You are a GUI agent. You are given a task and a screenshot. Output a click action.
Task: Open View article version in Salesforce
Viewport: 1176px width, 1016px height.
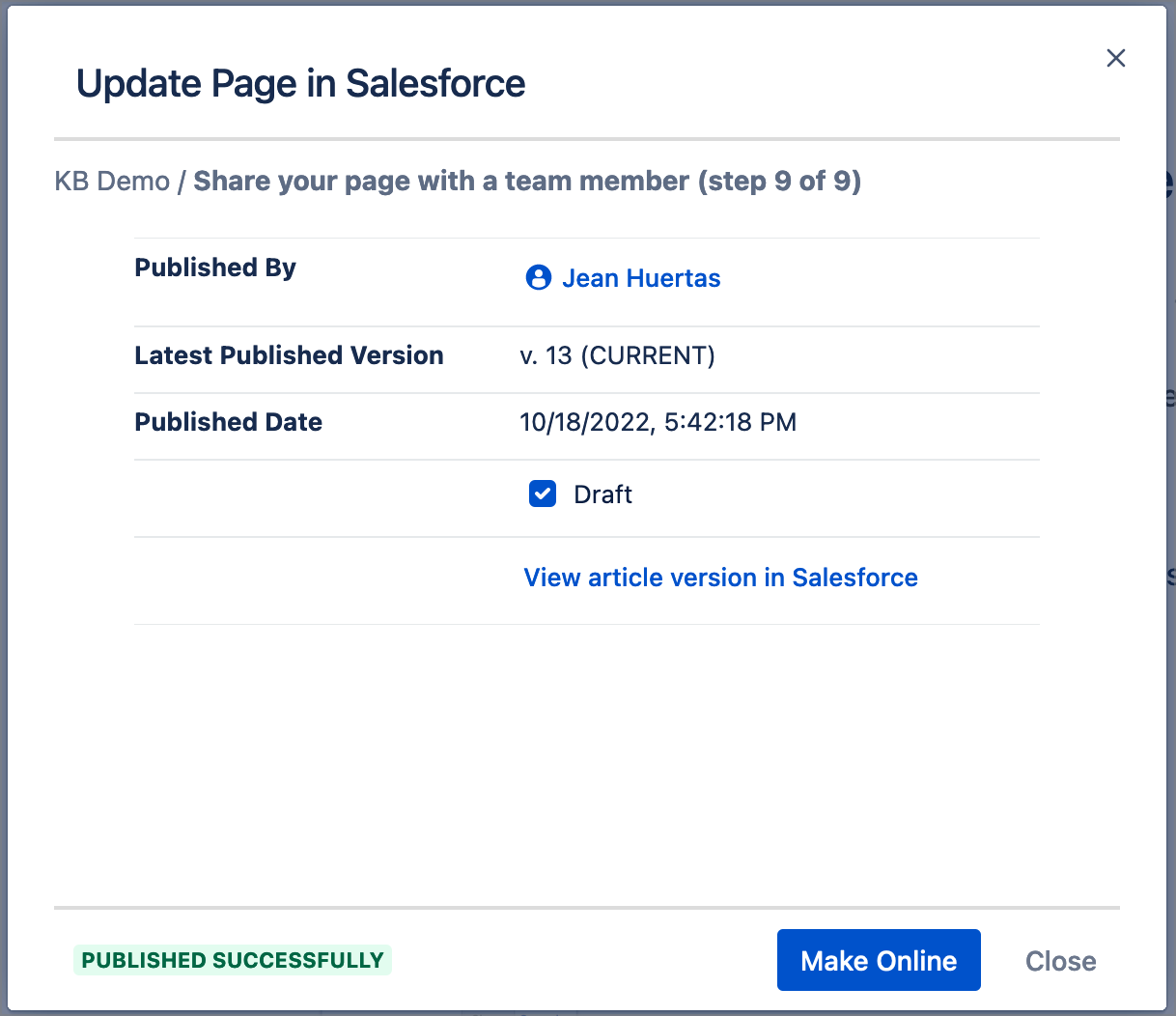[720, 578]
